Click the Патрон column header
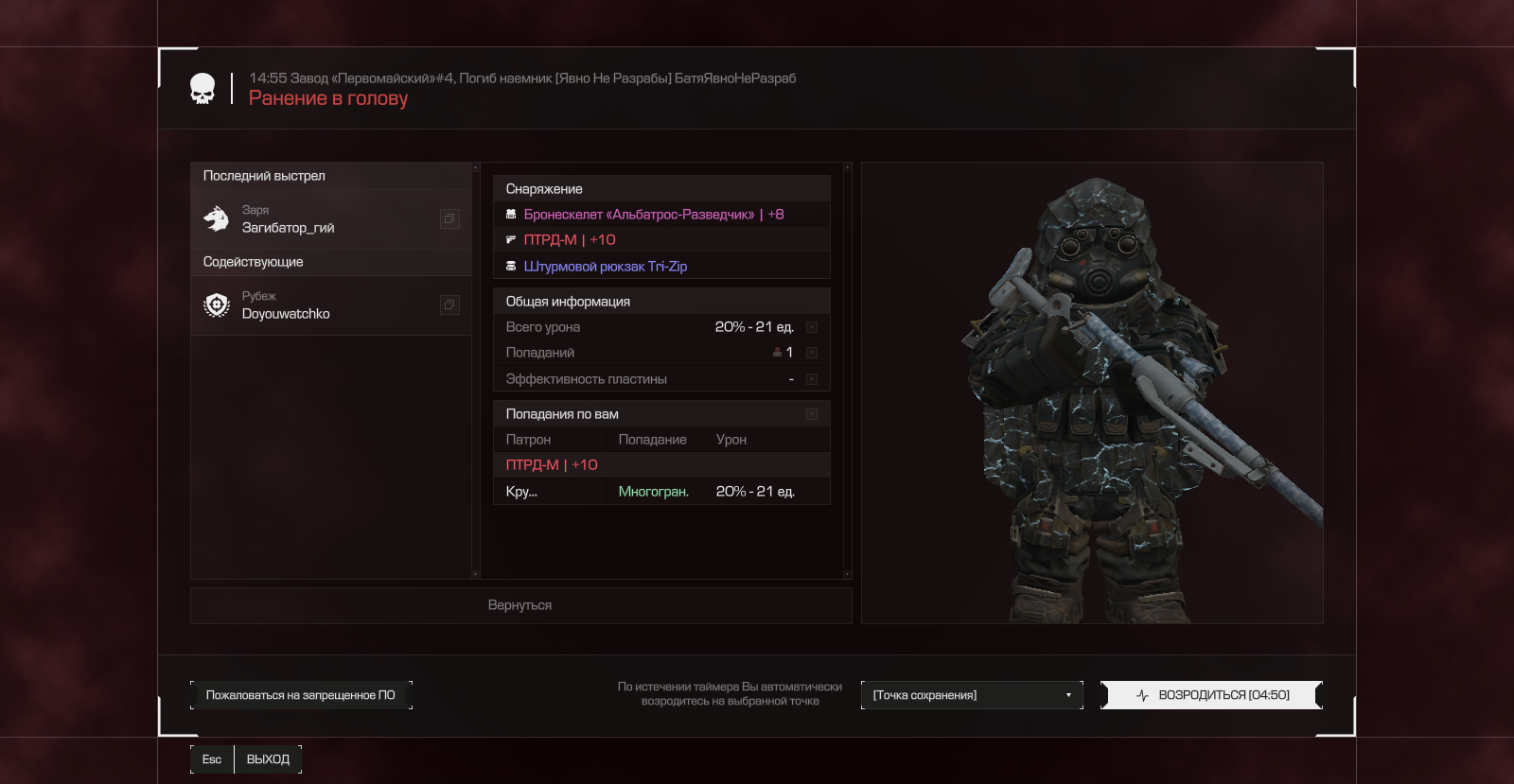Viewport: 1514px width, 784px height. pos(528,440)
